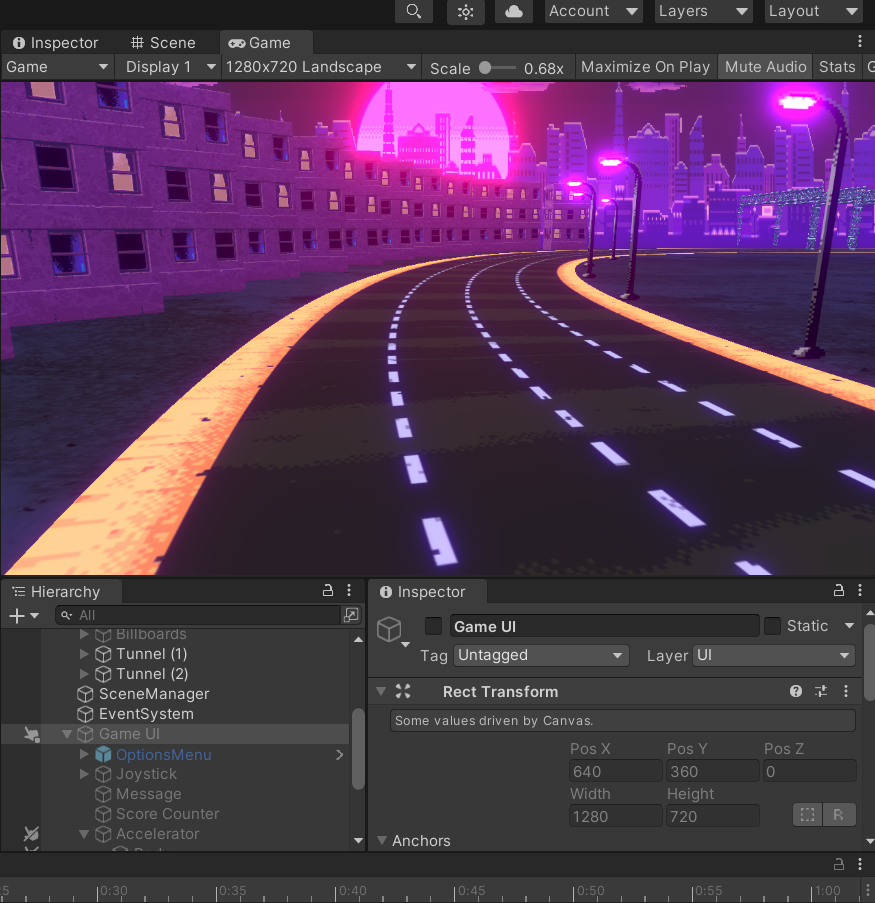Open the cloud services button
The height and width of the screenshot is (903, 875).
click(x=514, y=12)
